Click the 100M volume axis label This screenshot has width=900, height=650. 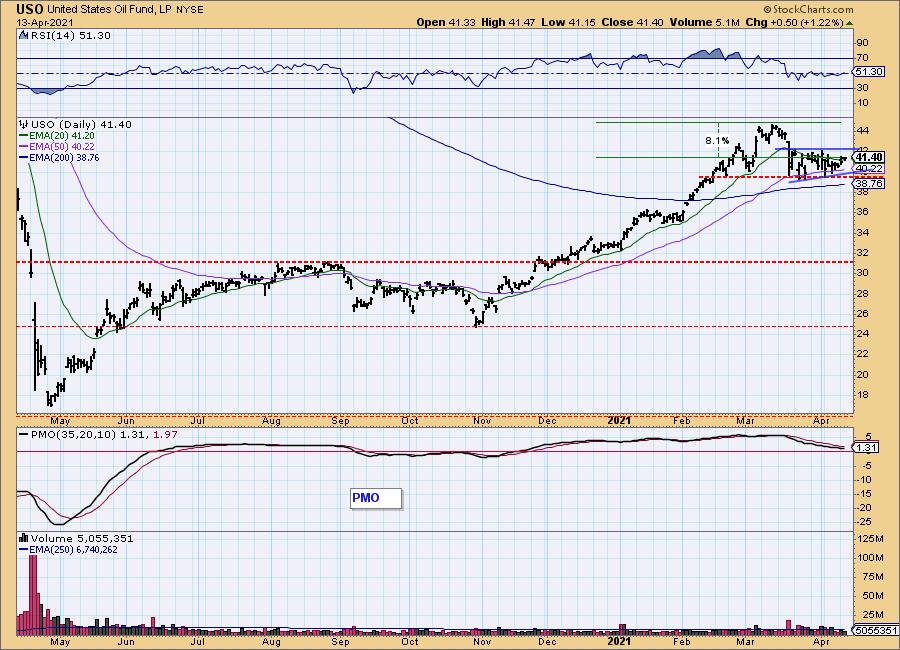[x=871, y=558]
